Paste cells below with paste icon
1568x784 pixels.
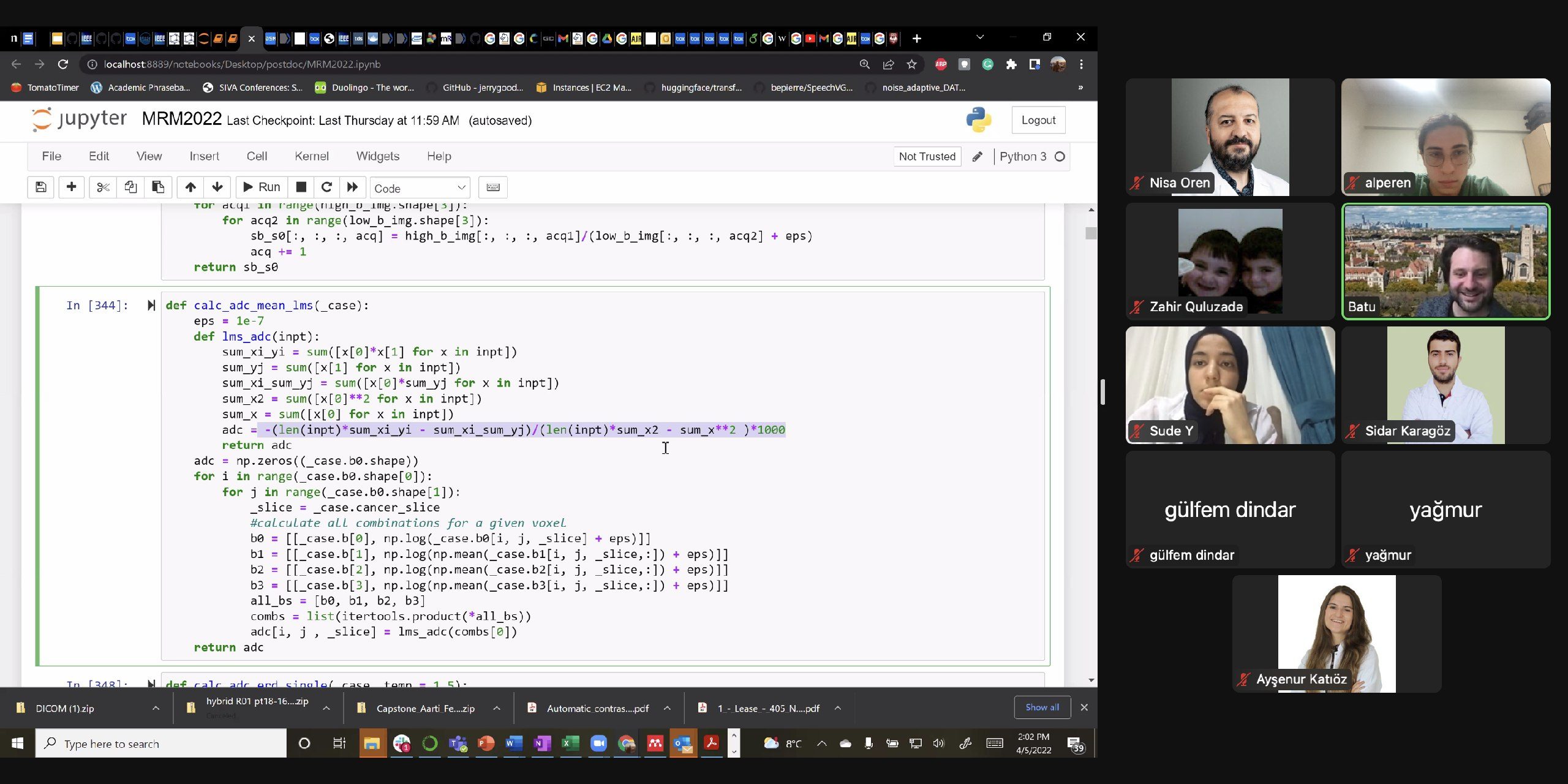(158, 187)
